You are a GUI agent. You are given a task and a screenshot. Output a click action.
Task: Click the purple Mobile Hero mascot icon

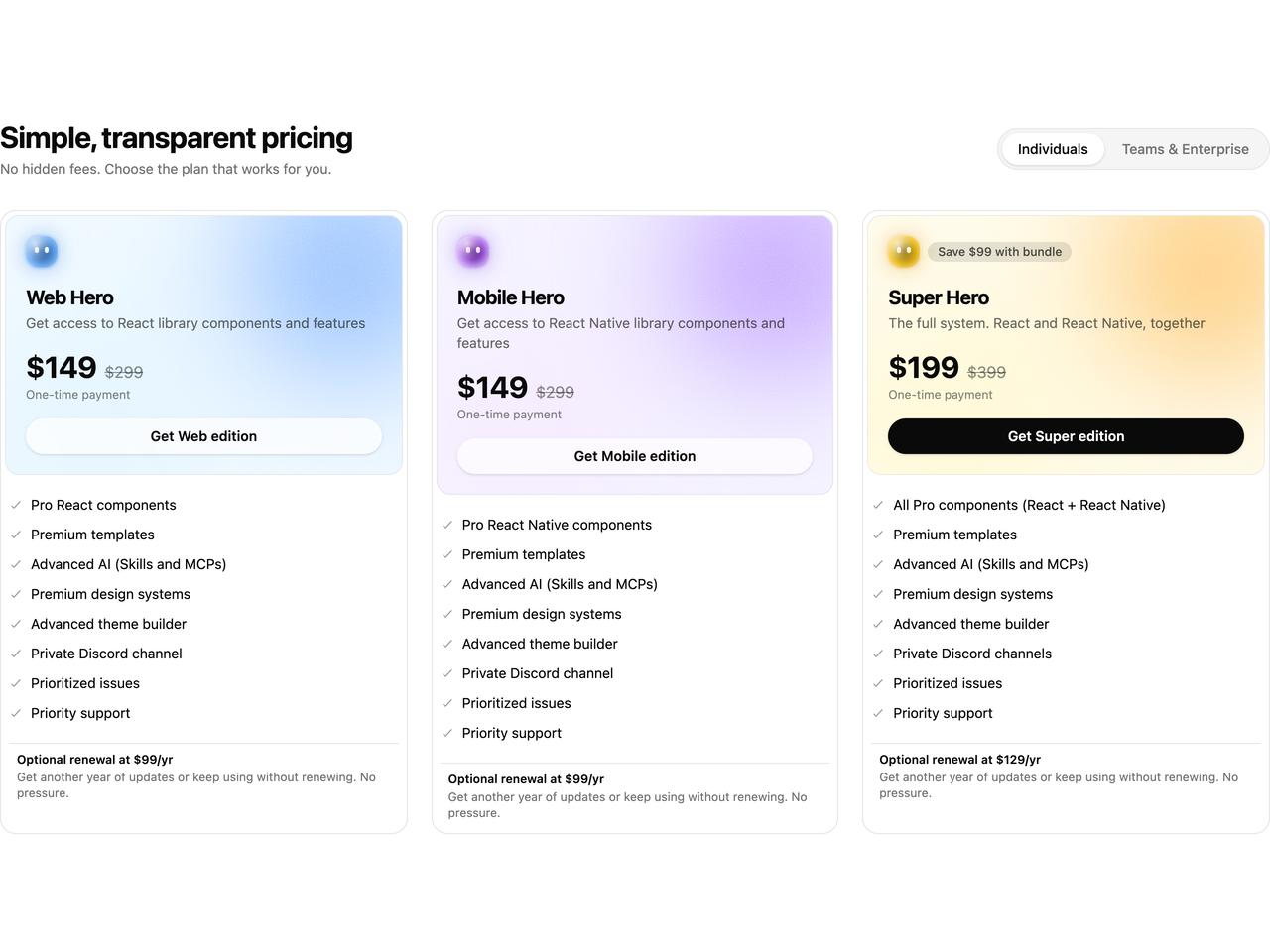(473, 251)
